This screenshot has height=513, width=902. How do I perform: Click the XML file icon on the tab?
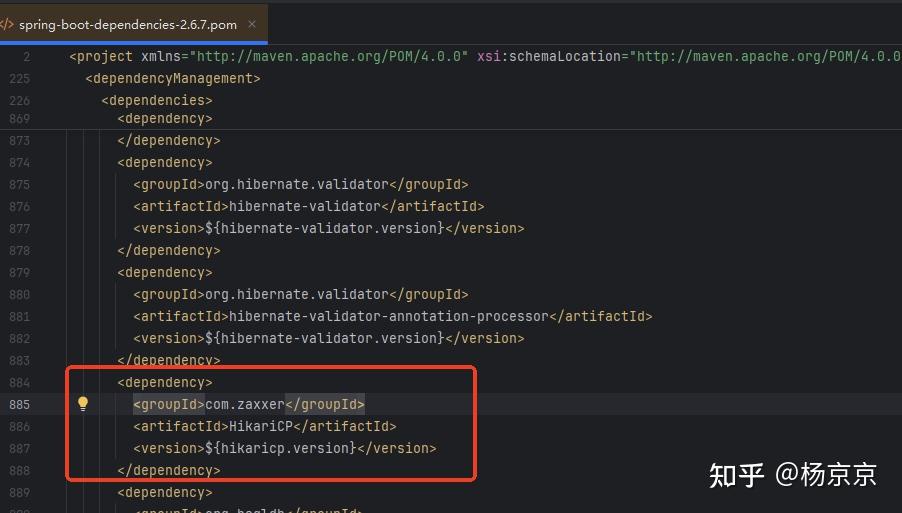pos(7,24)
